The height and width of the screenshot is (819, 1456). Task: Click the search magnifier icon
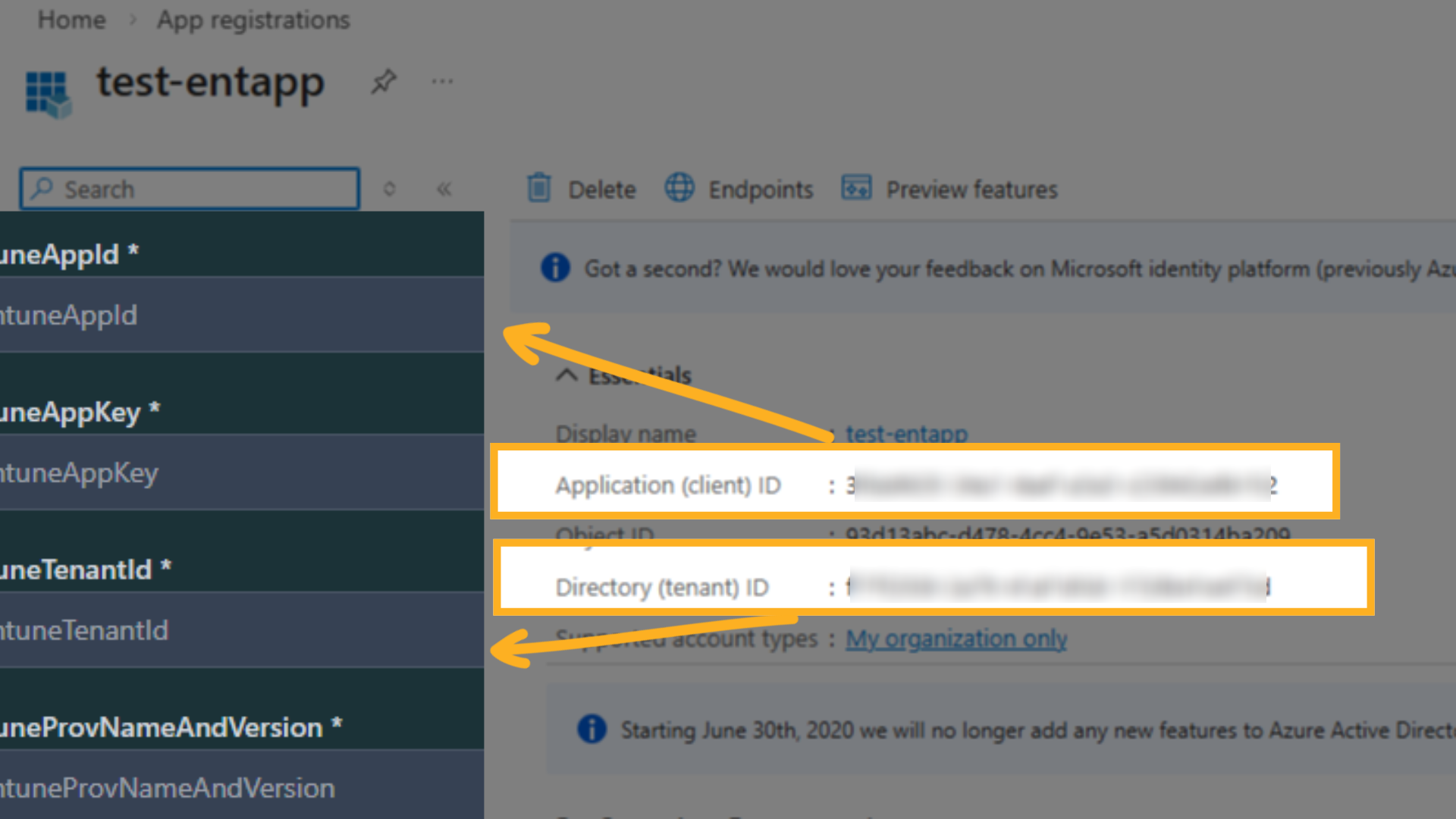tap(42, 189)
